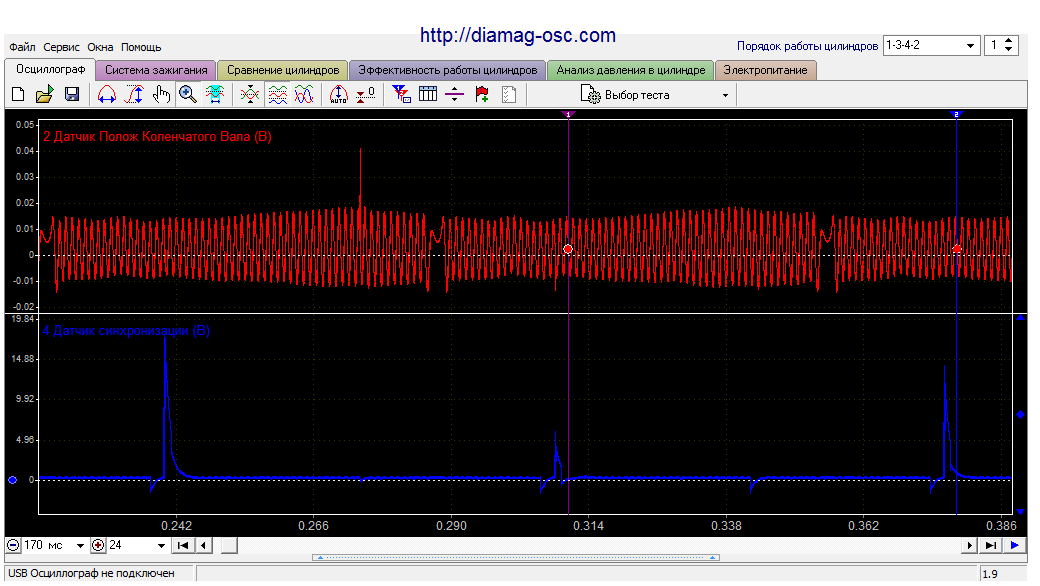Click the blue up-triangle scale handle at right
The width and height of the screenshot is (1040, 586).
pyautogui.click(x=1021, y=318)
